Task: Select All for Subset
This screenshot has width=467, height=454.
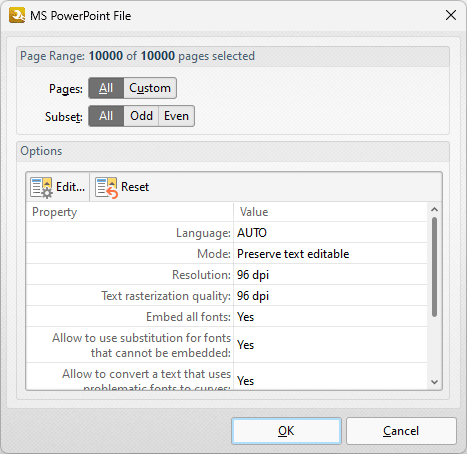Action: point(106,116)
